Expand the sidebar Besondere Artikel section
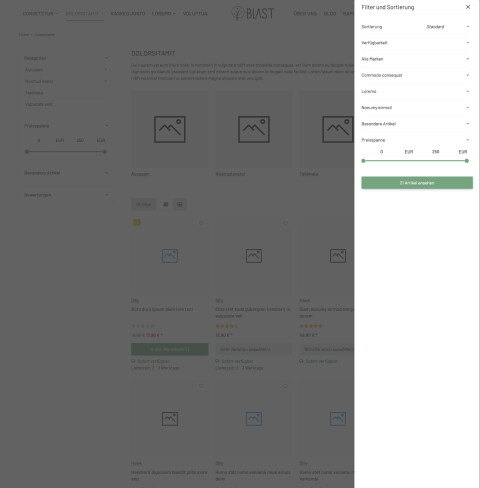The image size is (480, 488). [x=66, y=173]
